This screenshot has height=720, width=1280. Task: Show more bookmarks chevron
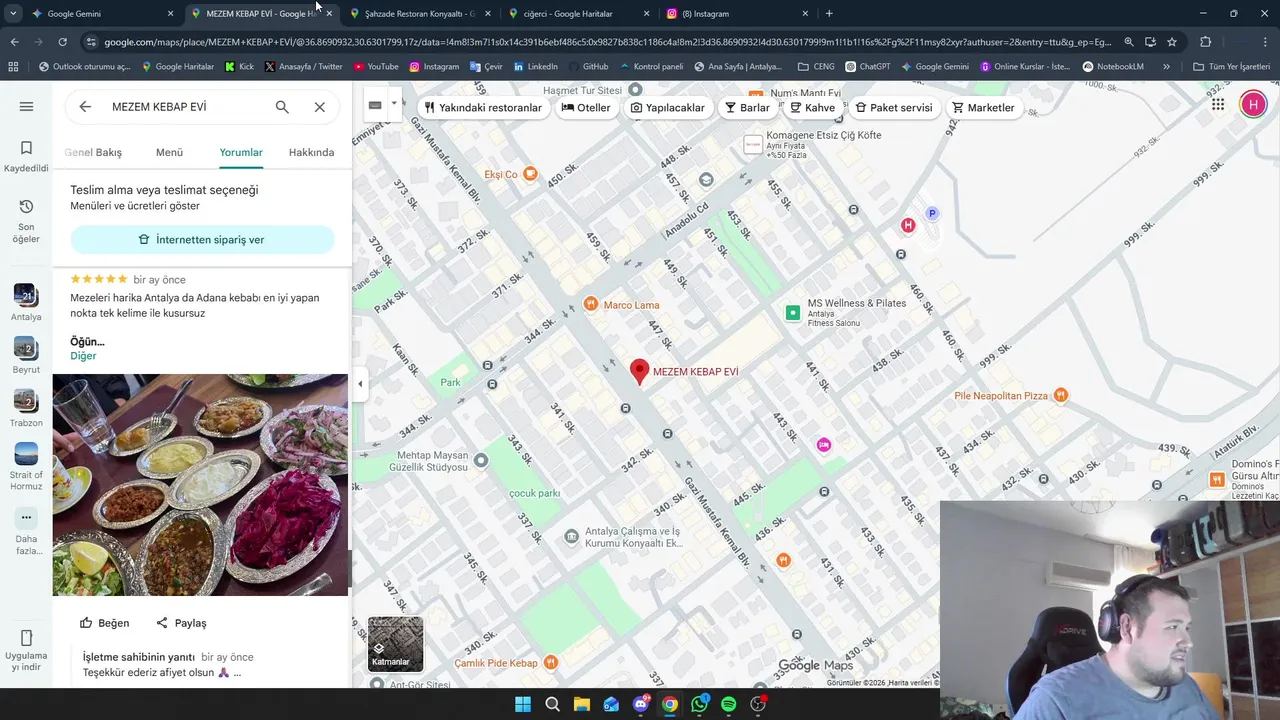[x=1166, y=67]
